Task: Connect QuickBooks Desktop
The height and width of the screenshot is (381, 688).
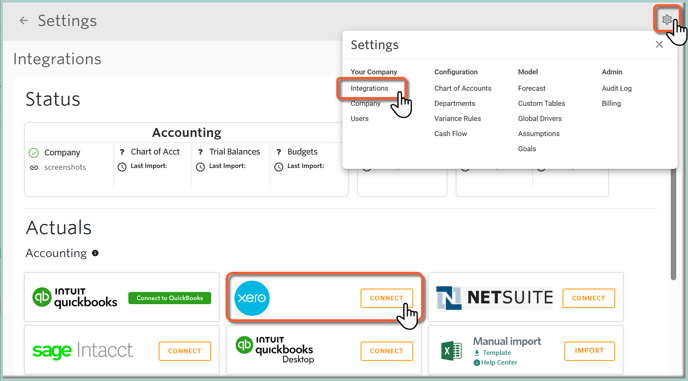Action: [x=387, y=351]
